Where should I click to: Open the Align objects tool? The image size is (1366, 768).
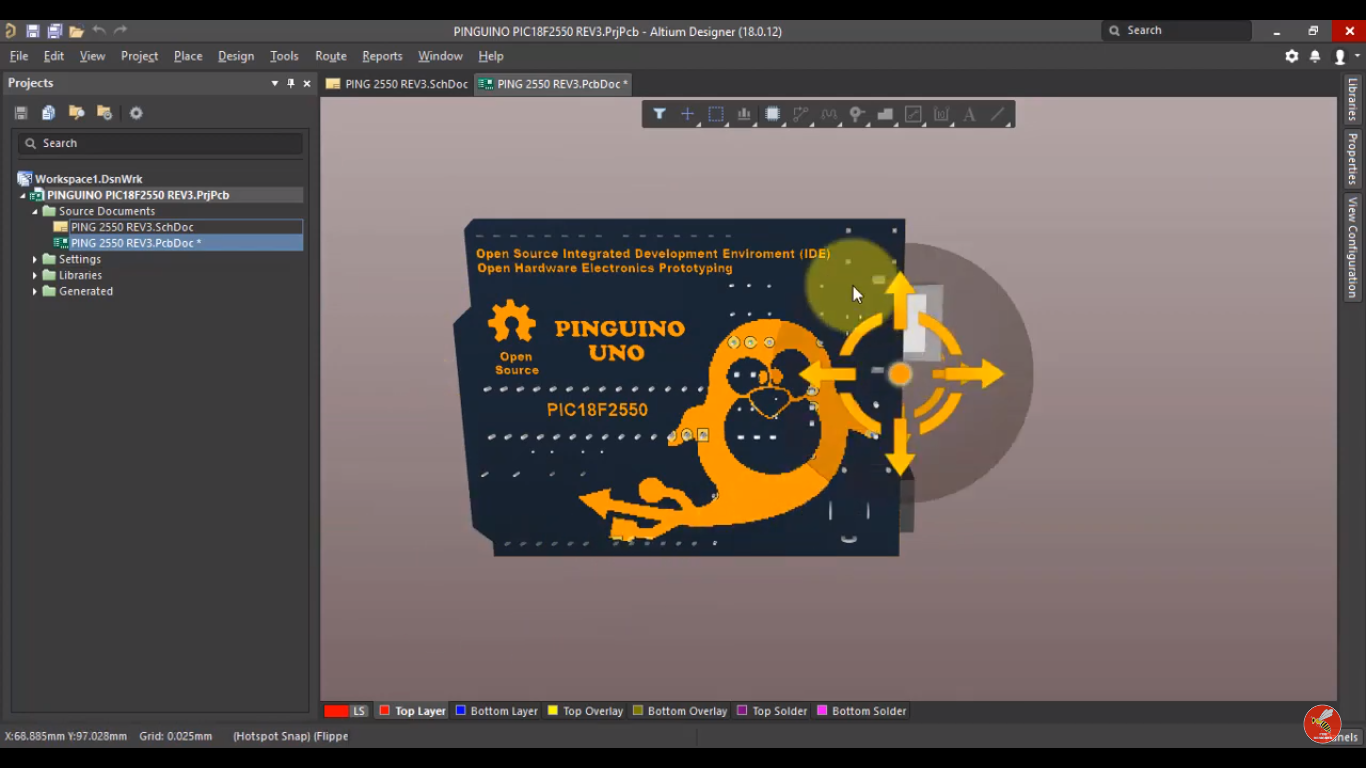coord(744,114)
